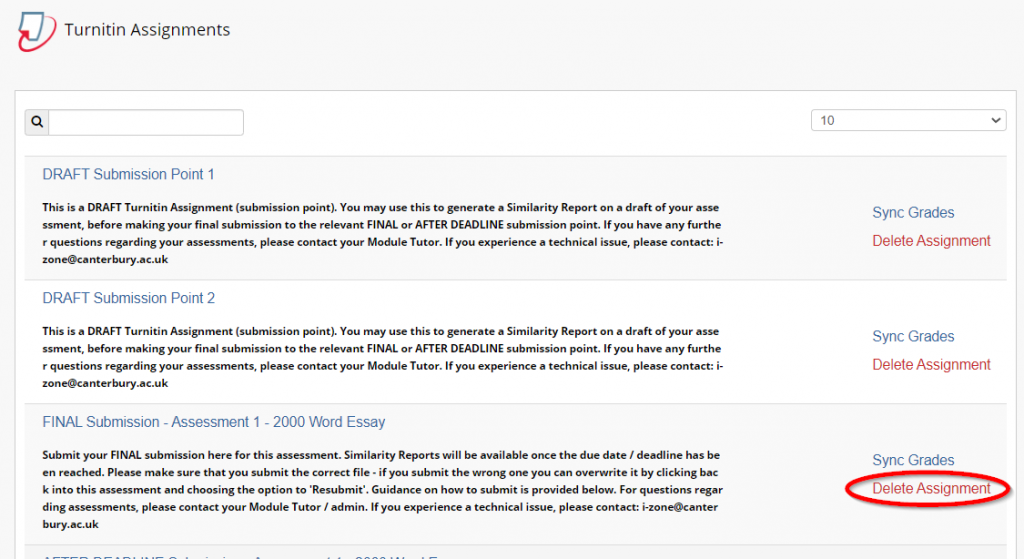Delete Assignment for DRAFT Submission Point 1
The height and width of the screenshot is (559, 1024).
[x=931, y=240]
